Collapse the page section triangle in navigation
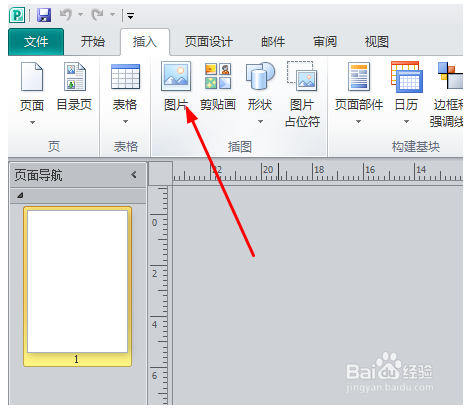Image resolution: width=470 pixels, height=409 pixels. [20, 195]
